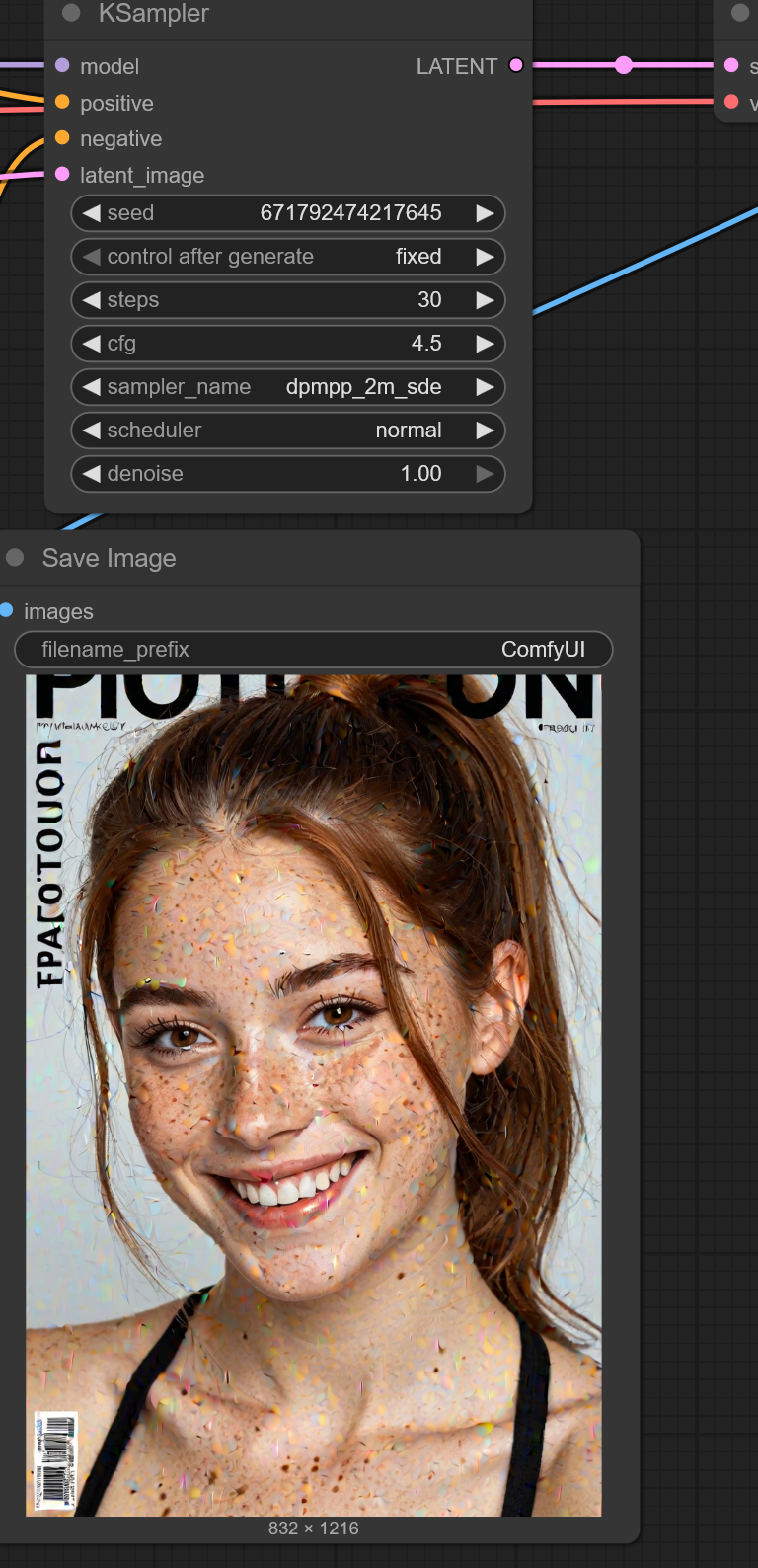Select previous scheduler option

[92, 431]
